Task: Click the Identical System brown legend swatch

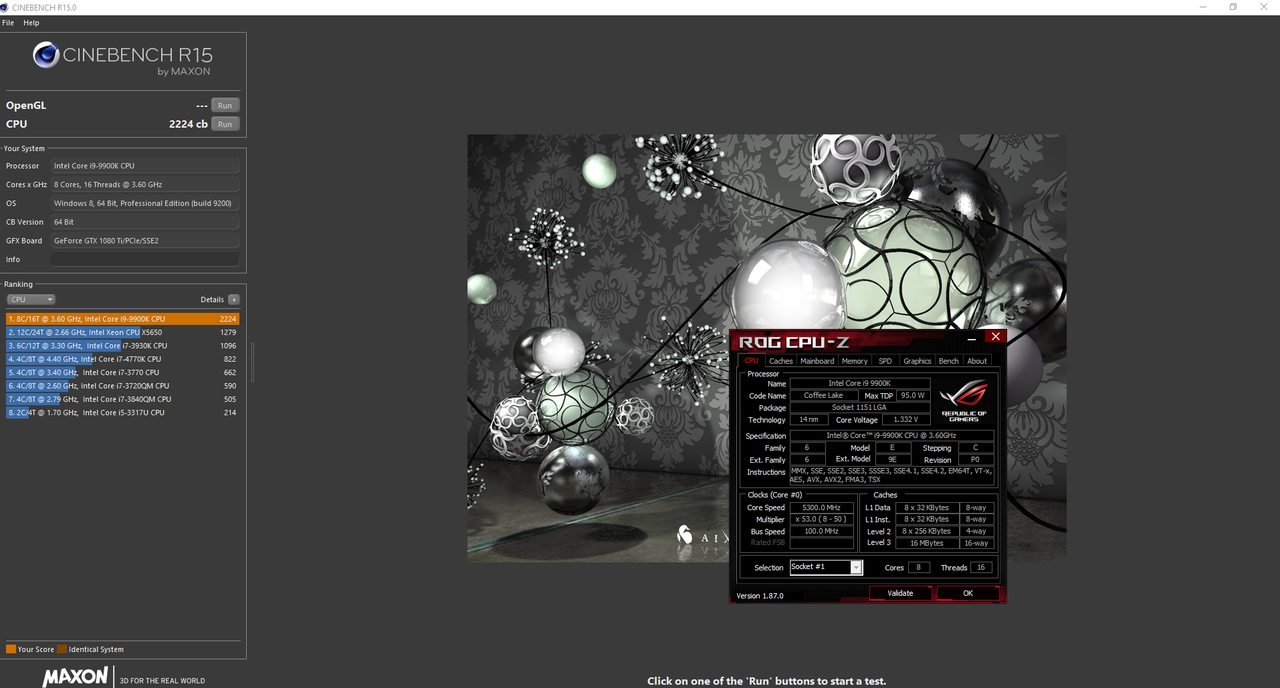Action: [x=62, y=650]
